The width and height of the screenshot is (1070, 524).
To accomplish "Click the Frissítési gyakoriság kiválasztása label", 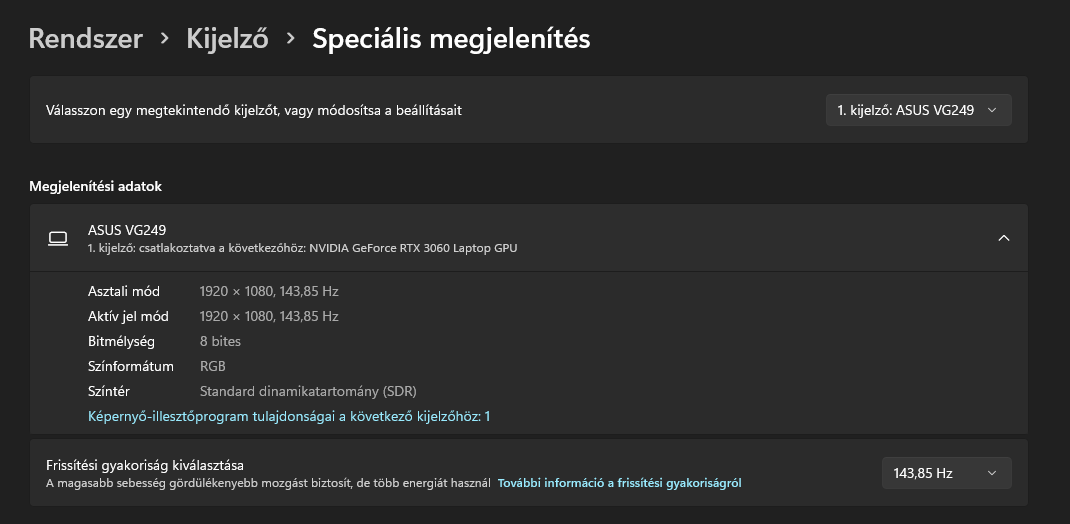I will point(145,465).
